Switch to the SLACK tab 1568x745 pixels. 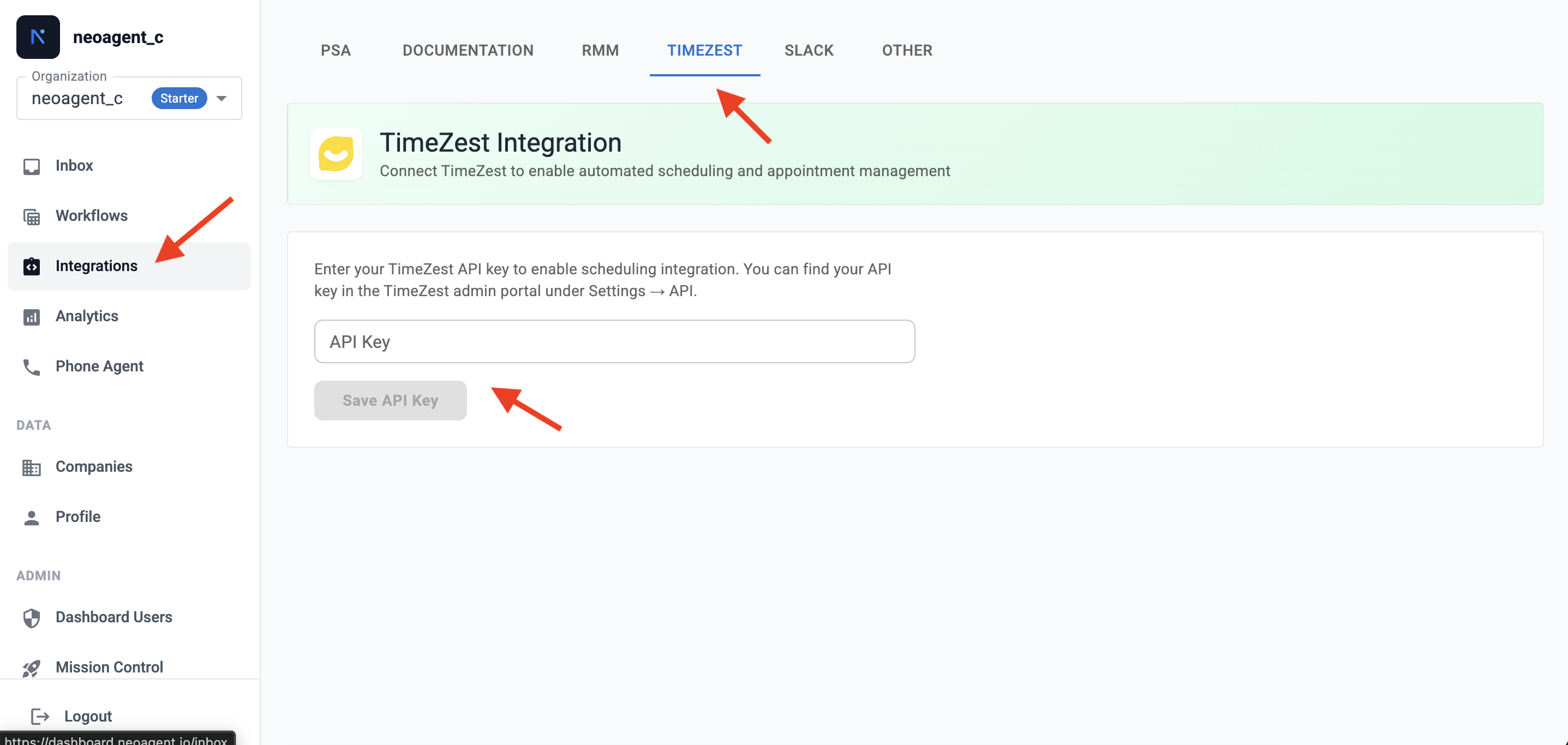(x=809, y=51)
